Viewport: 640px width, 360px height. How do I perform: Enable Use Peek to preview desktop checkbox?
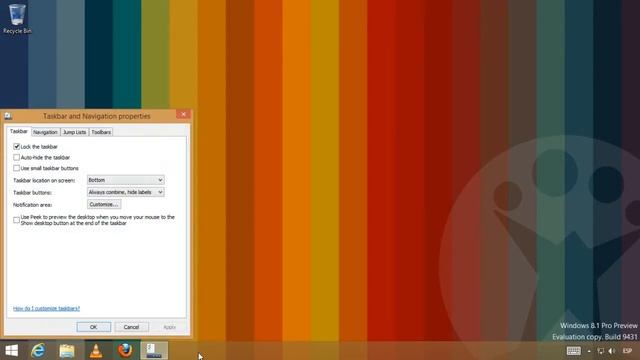pyautogui.click(x=17, y=220)
